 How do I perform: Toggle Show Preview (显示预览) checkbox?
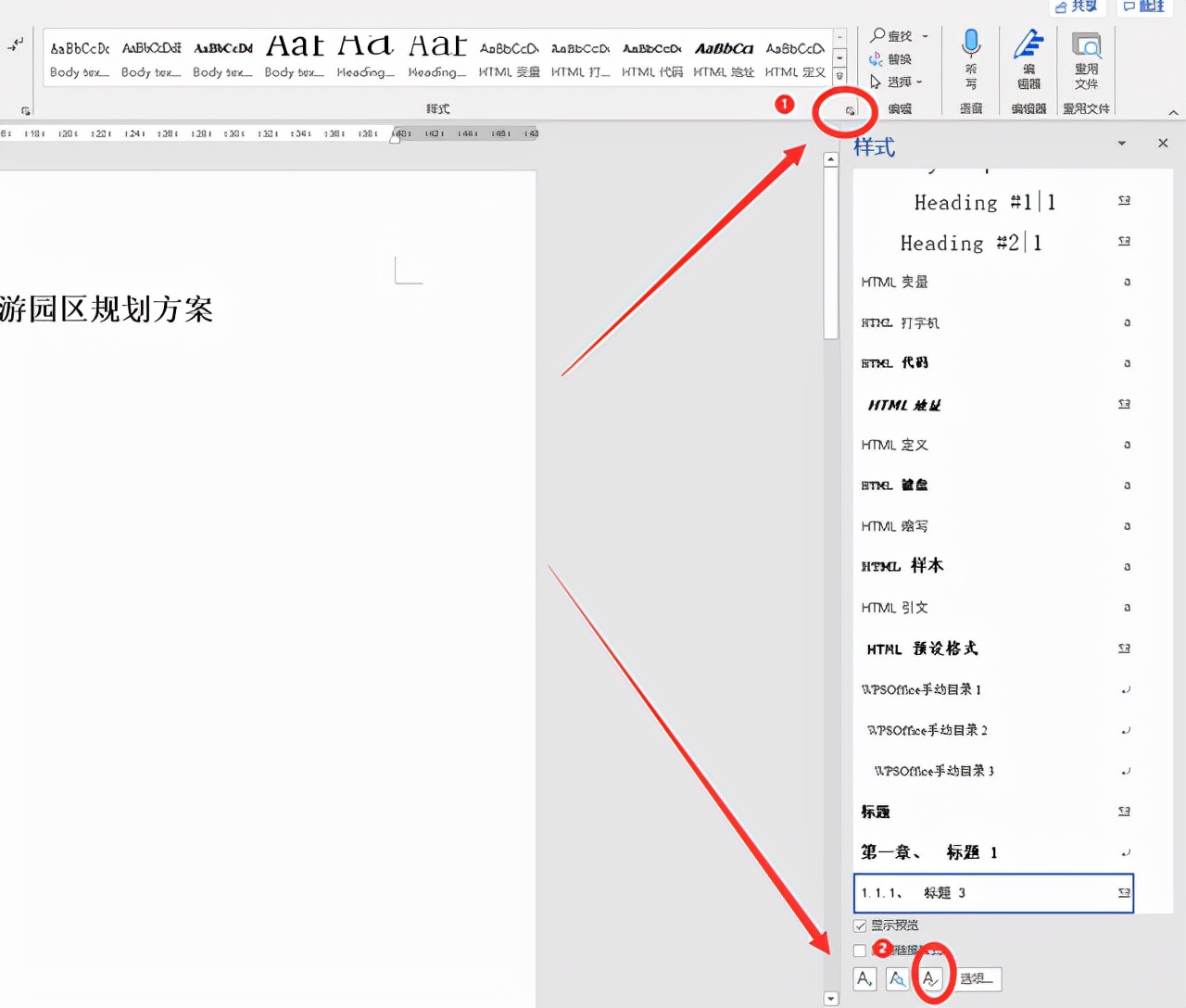pyautogui.click(x=860, y=926)
